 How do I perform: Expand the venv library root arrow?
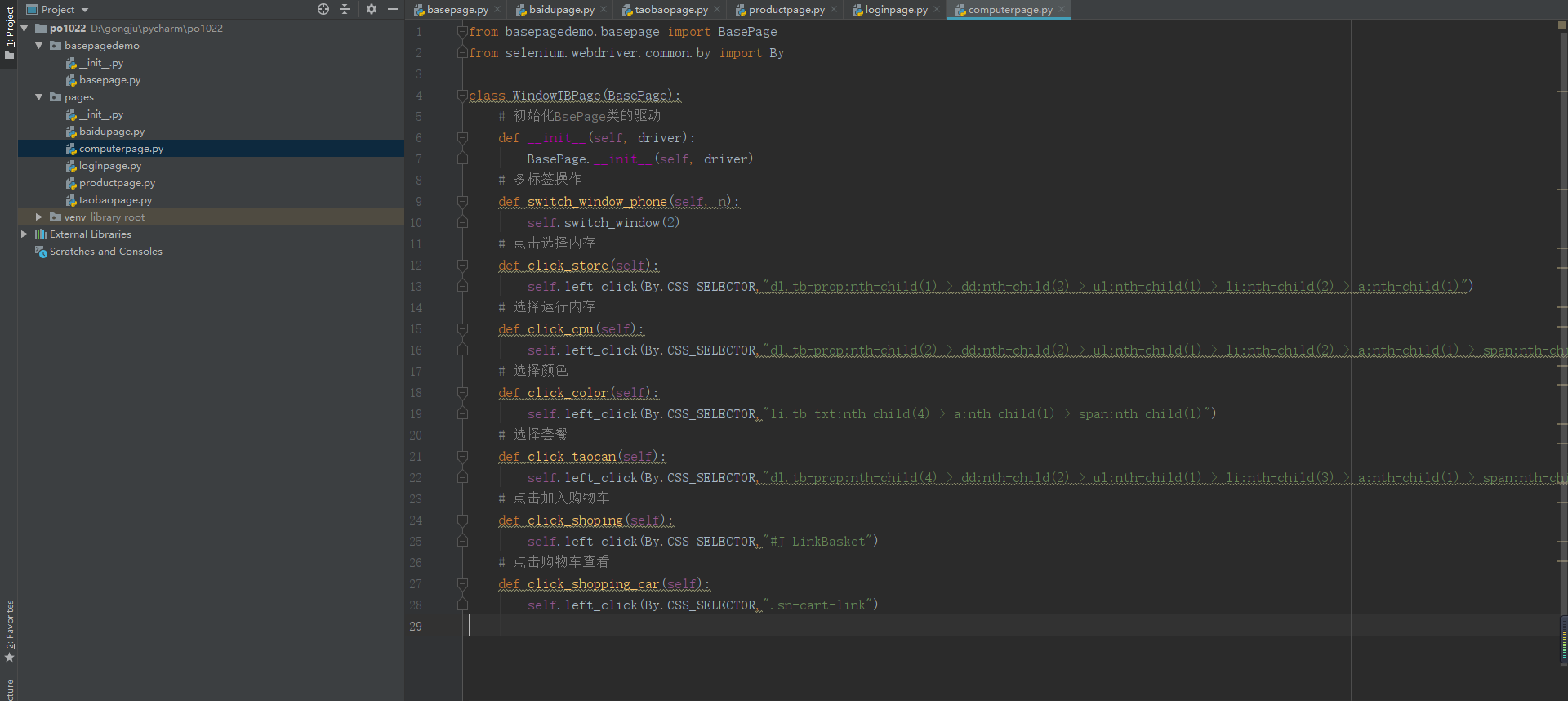click(39, 217)
